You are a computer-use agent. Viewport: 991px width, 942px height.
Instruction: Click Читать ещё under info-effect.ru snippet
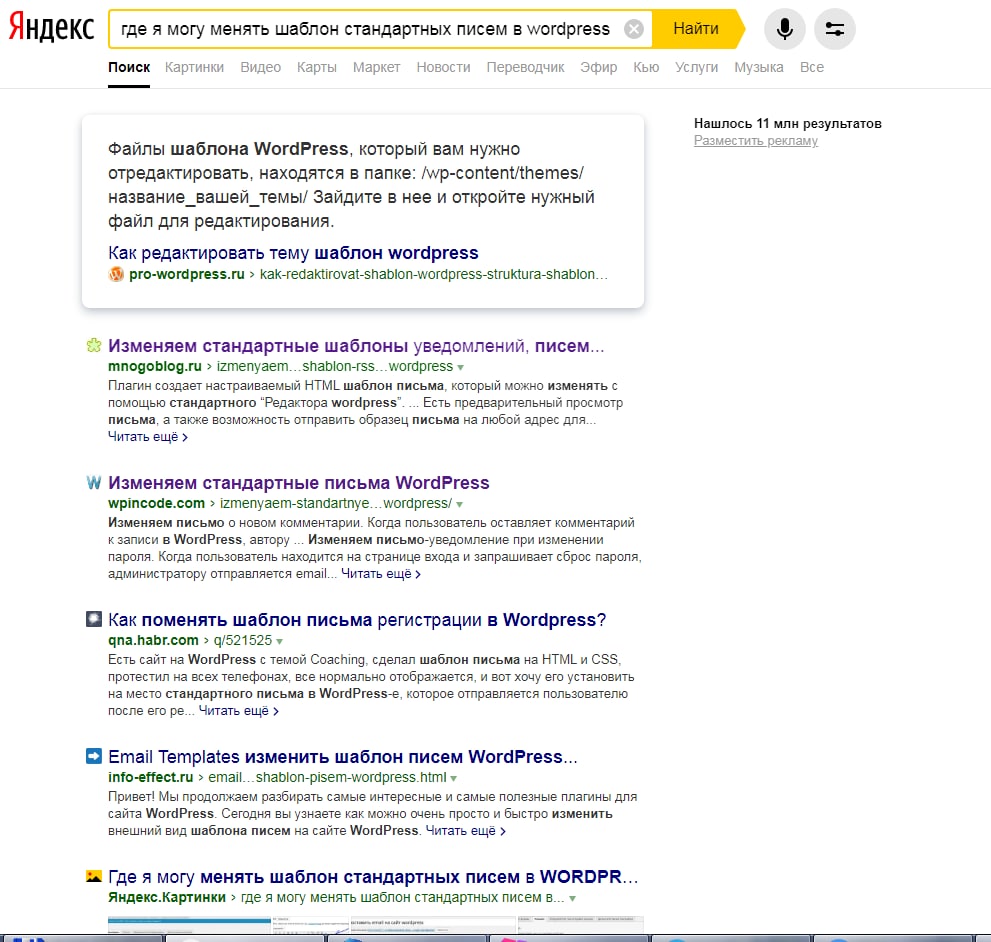coord(466,831)
